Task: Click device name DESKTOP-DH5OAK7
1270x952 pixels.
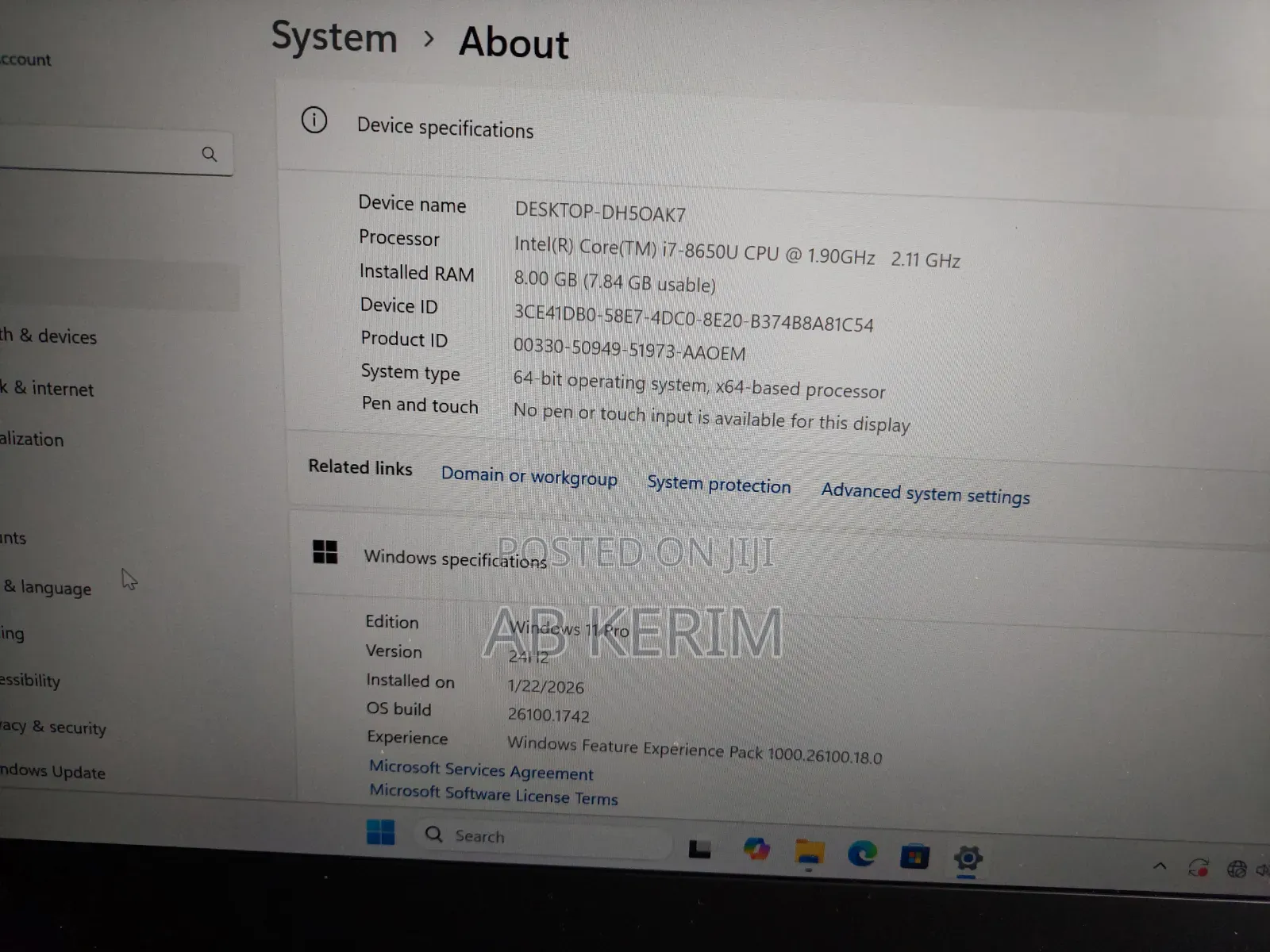Action: 600,212
